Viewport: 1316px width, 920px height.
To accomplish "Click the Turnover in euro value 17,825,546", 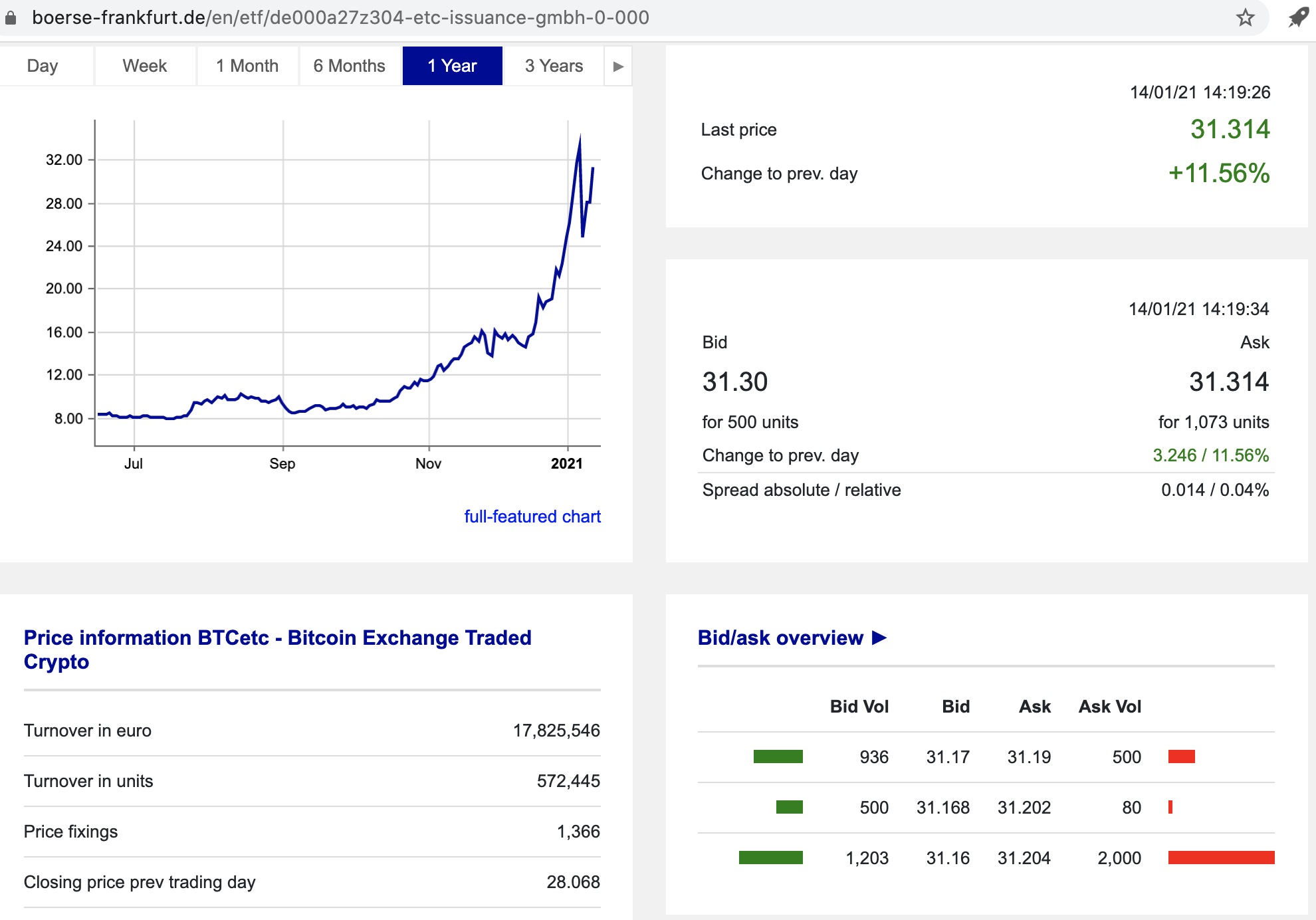I will click(556, 731).
